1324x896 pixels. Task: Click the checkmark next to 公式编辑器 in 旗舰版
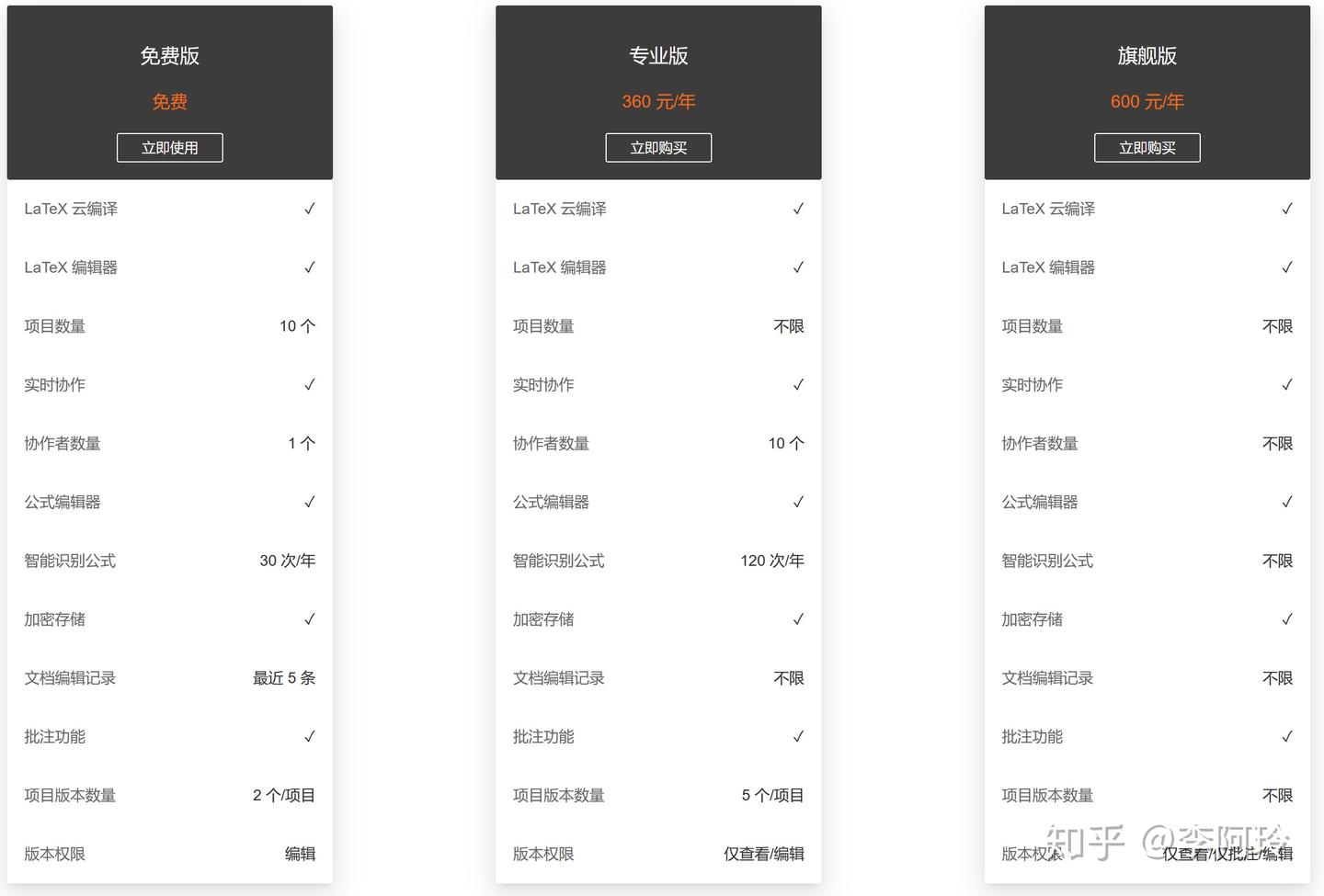[x=1287, y=502]
